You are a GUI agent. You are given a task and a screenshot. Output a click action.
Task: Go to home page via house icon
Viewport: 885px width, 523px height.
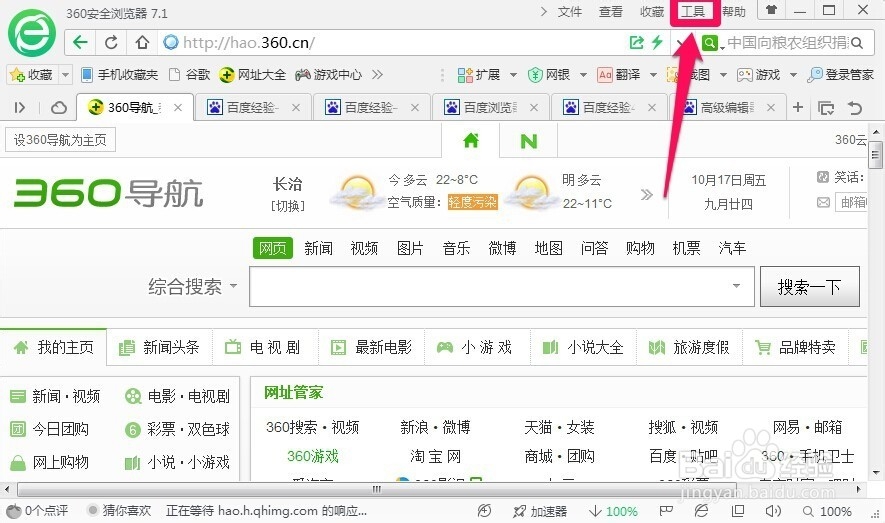click(142, 42)
